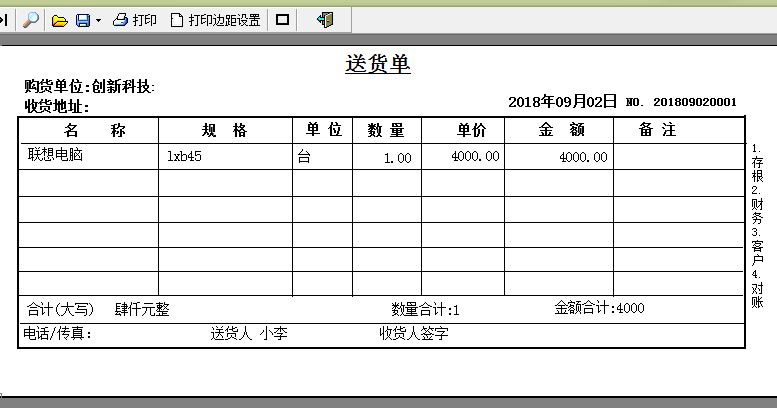
Task: Save report using the floppy disk icon
Action: coord(83,20)
